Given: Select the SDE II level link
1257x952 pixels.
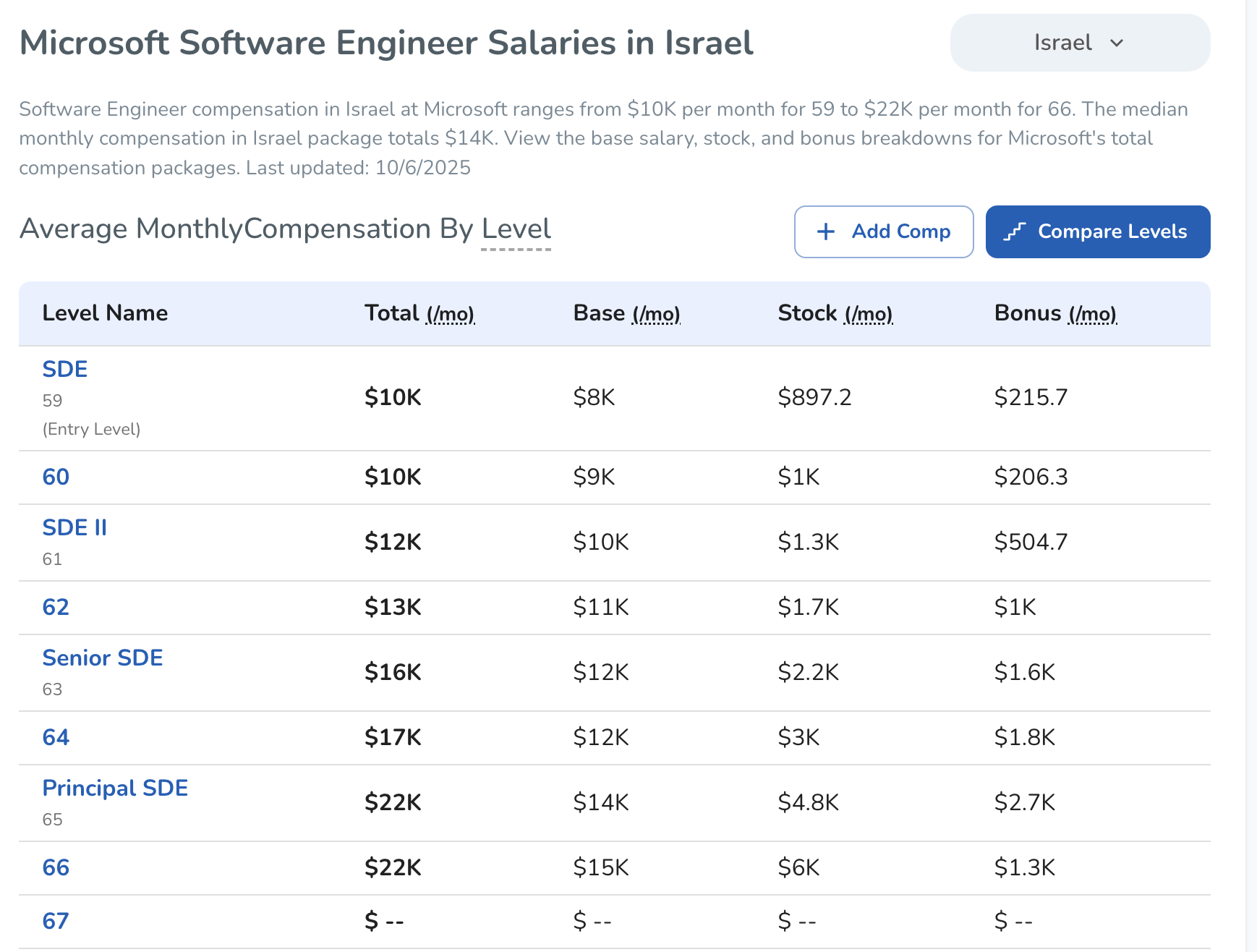Looking at the screenshot, I should (74, 527).
